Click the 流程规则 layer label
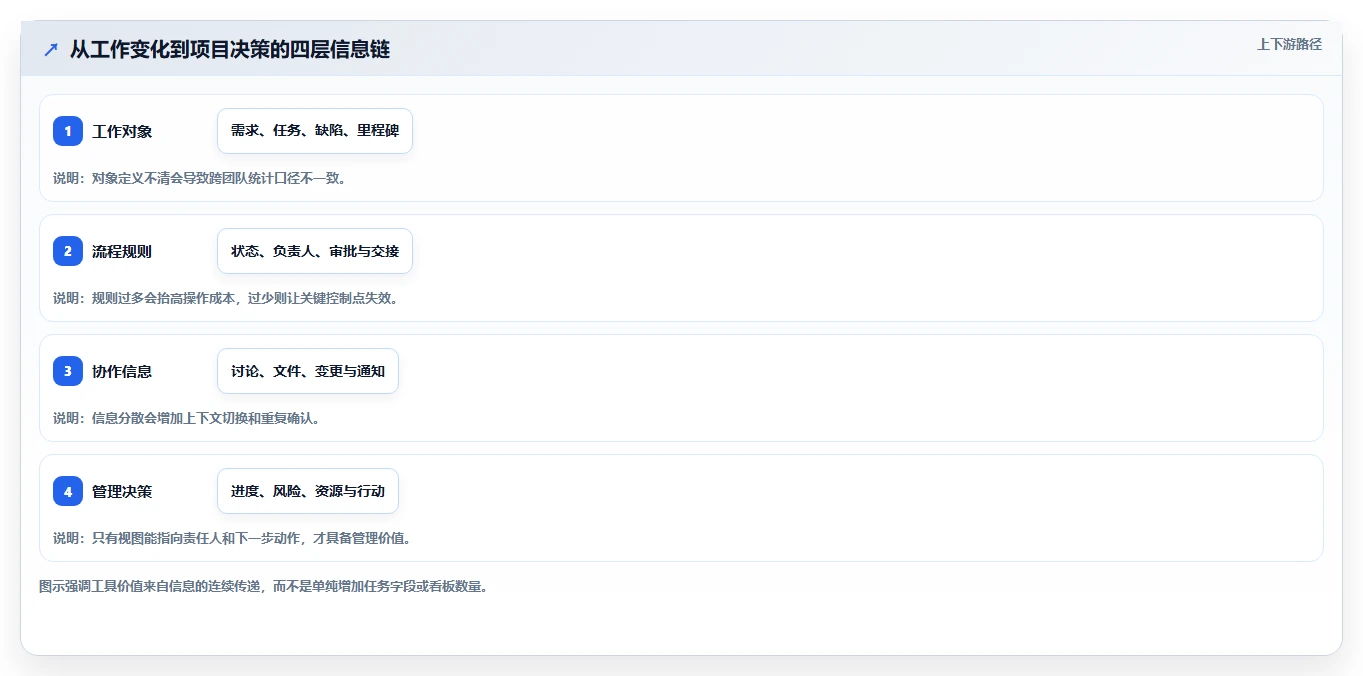The width and height of the screenshot is (1363, 676). [x=122, y=251]
